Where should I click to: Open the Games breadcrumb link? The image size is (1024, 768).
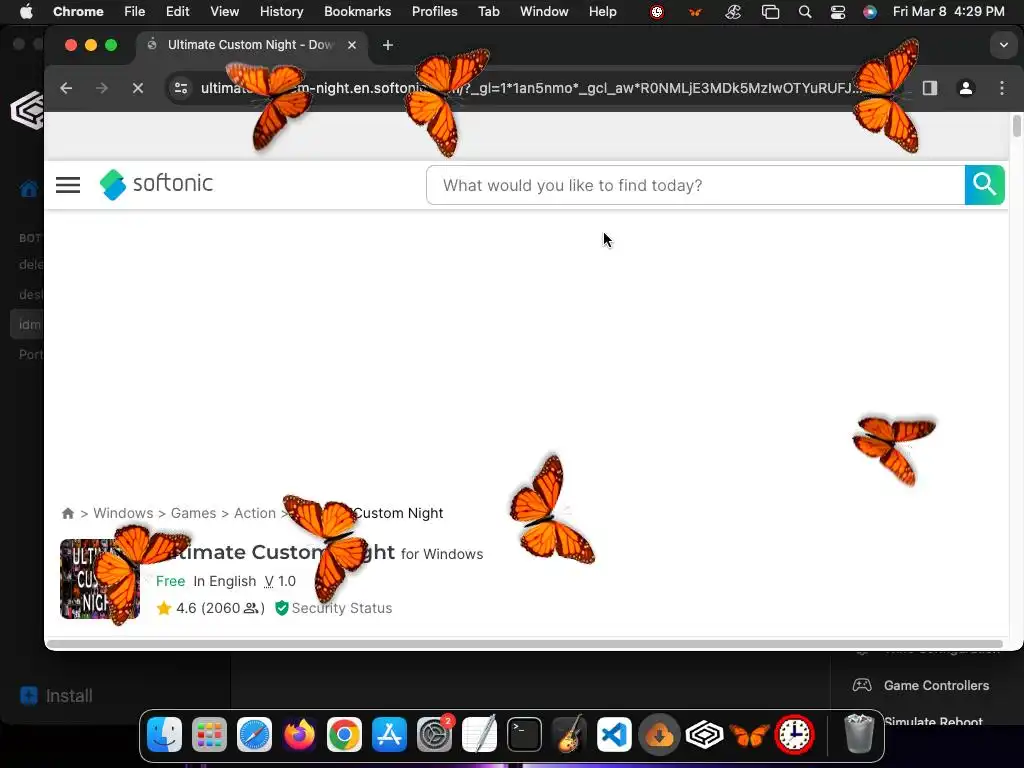[193, 513]
